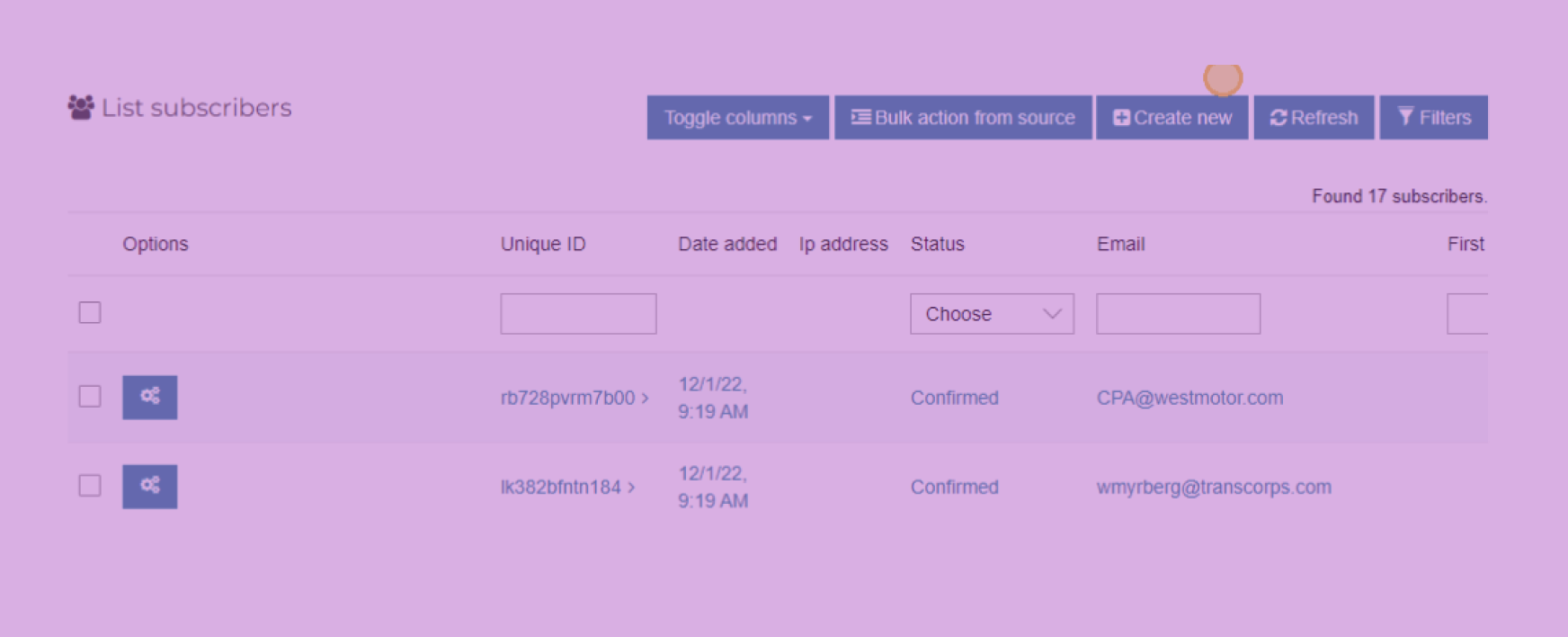
Task: Expand chevron next to lk382bfntn184
Action: coord(632,487)
